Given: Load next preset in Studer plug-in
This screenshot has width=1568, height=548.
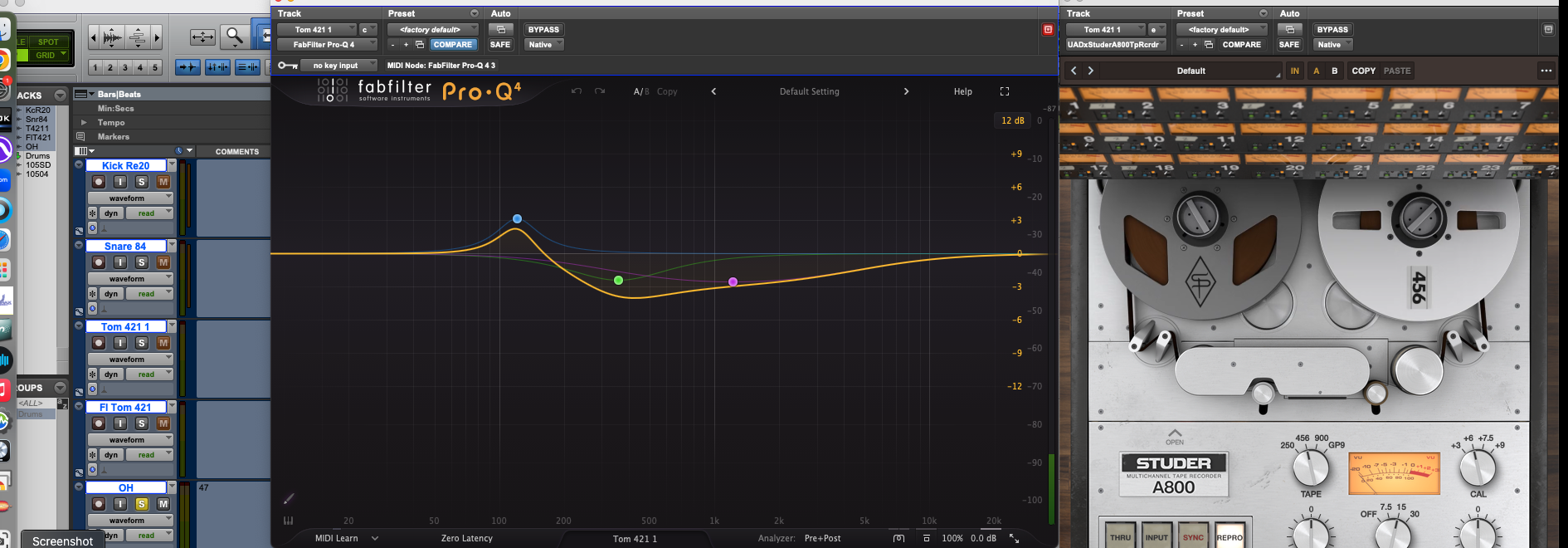Looking at the screenshot, I should 1091,71.
